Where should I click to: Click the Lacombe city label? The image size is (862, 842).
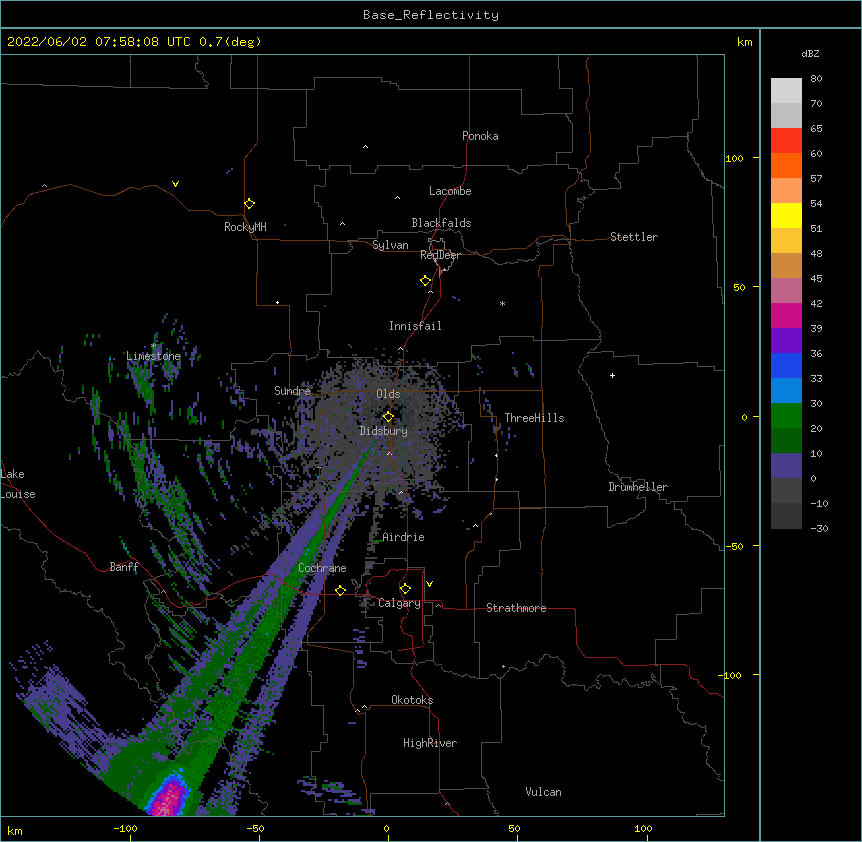pyautogui.click(x=450, y=191)
